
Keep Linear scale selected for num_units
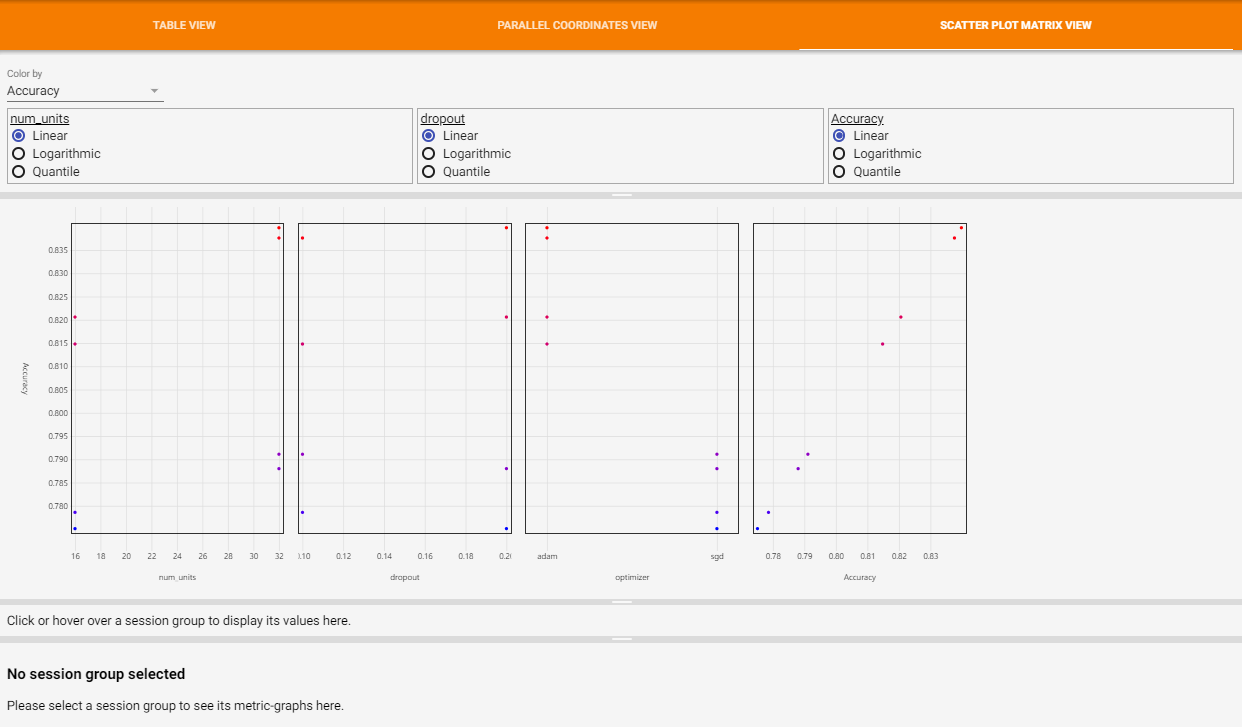tap(17, 135)
